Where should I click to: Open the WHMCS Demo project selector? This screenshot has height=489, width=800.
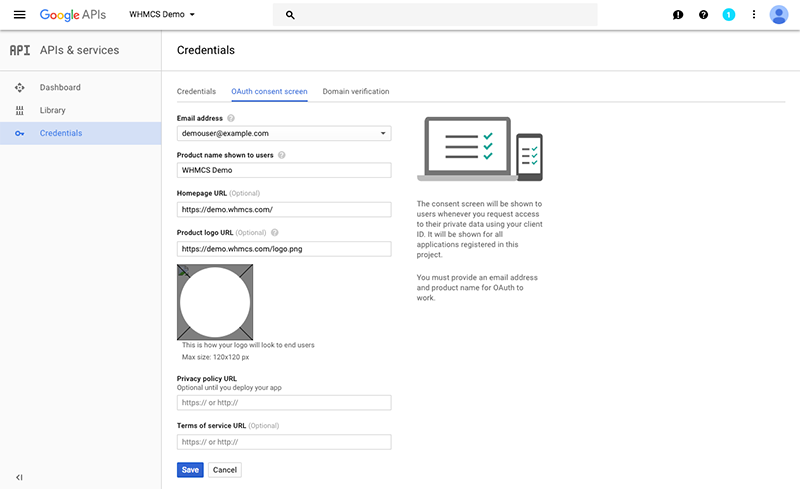[162, 15]
